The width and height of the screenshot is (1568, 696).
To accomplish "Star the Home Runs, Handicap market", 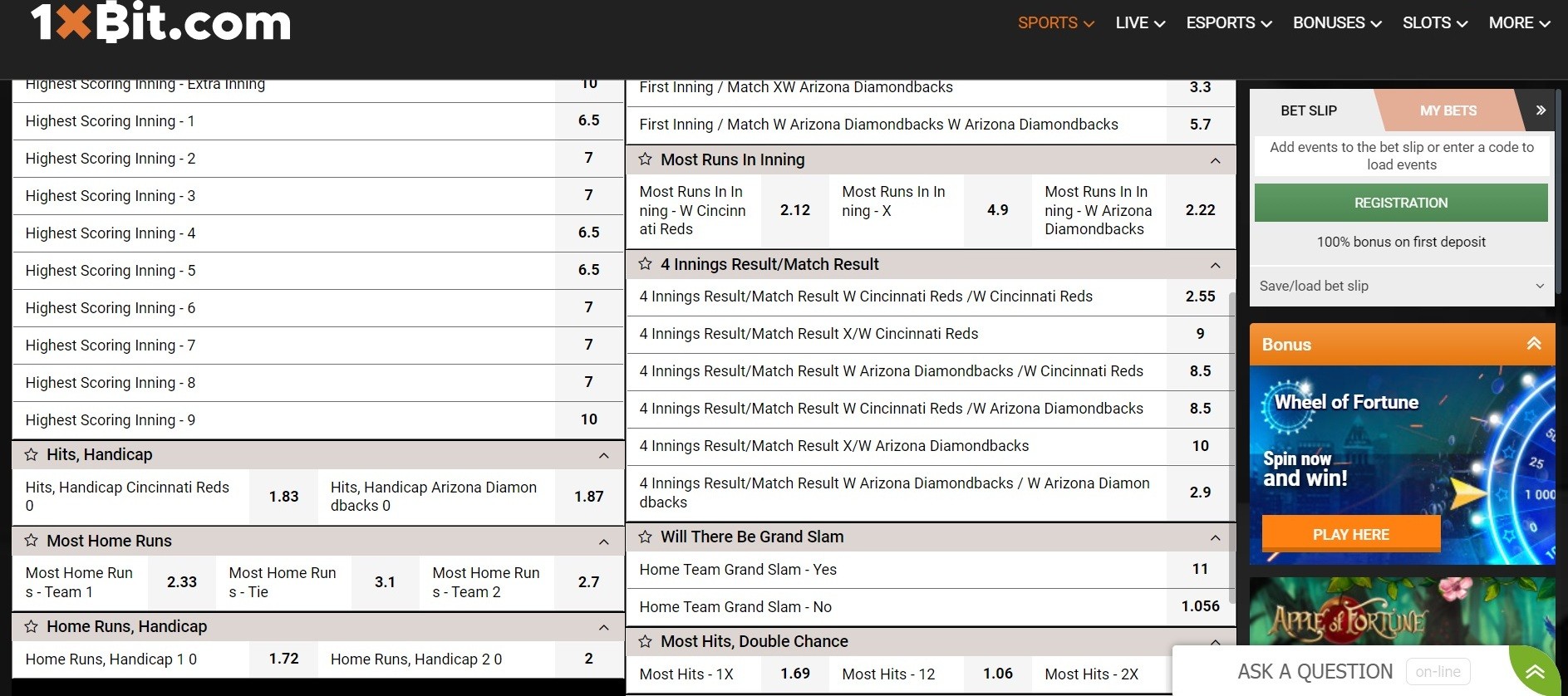I will [x=31, y=626].
